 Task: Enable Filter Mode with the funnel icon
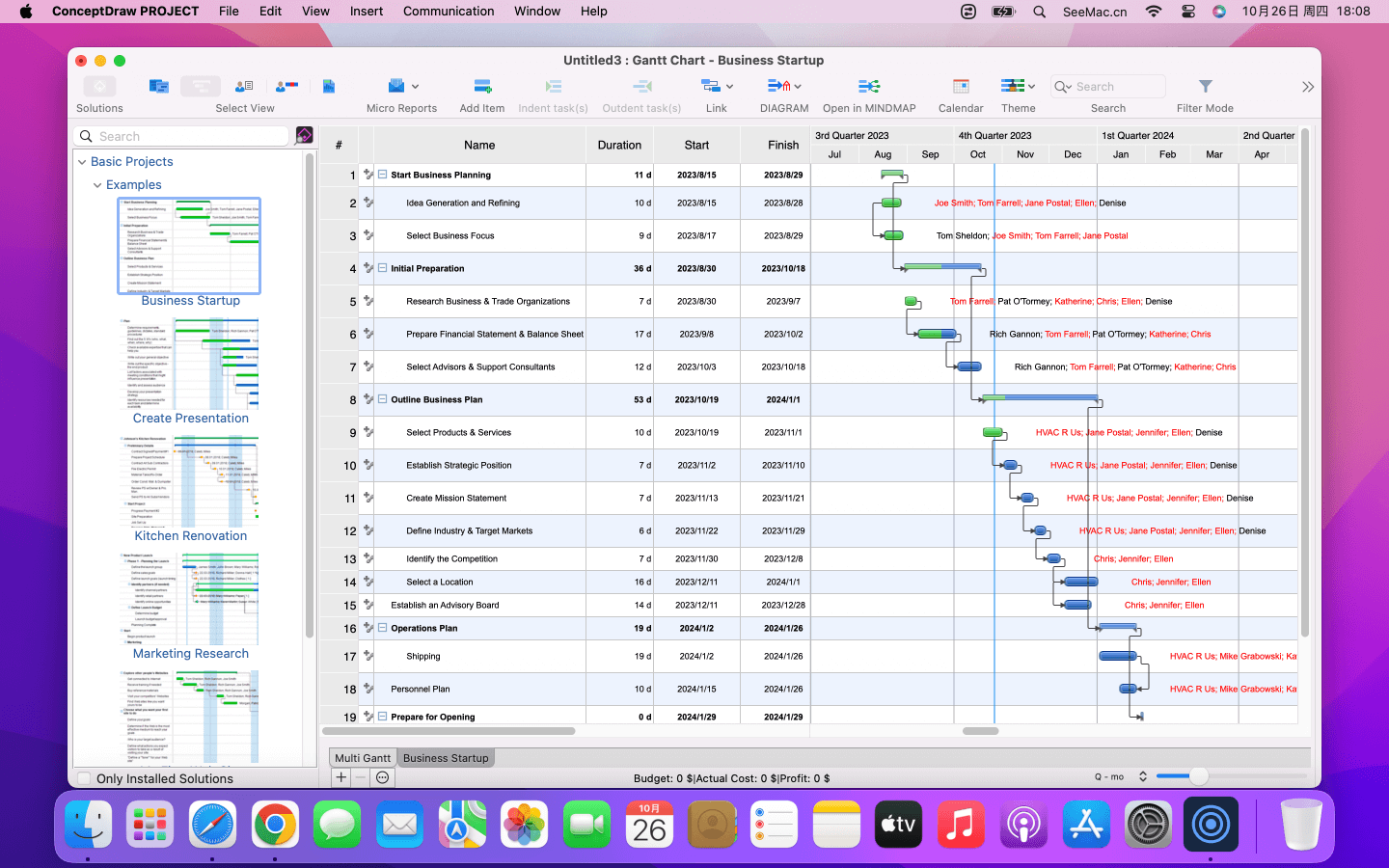(x=1205, y=87)
